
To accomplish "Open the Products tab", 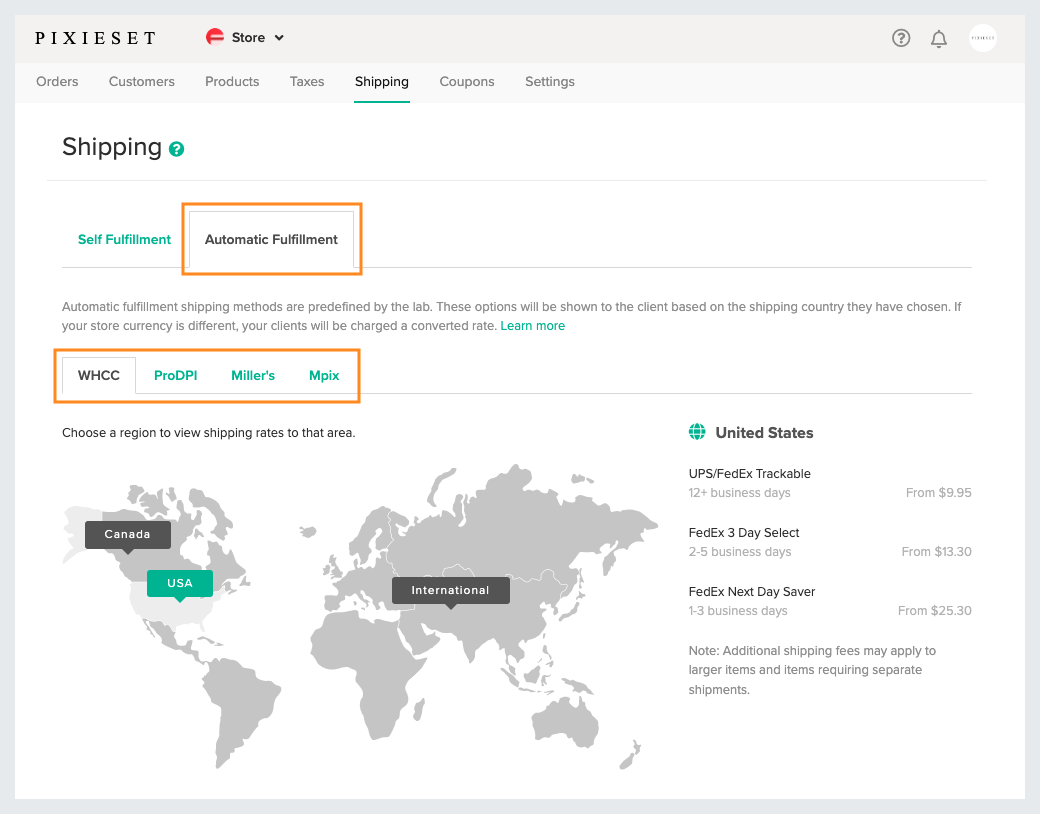I will click(232, 82).
